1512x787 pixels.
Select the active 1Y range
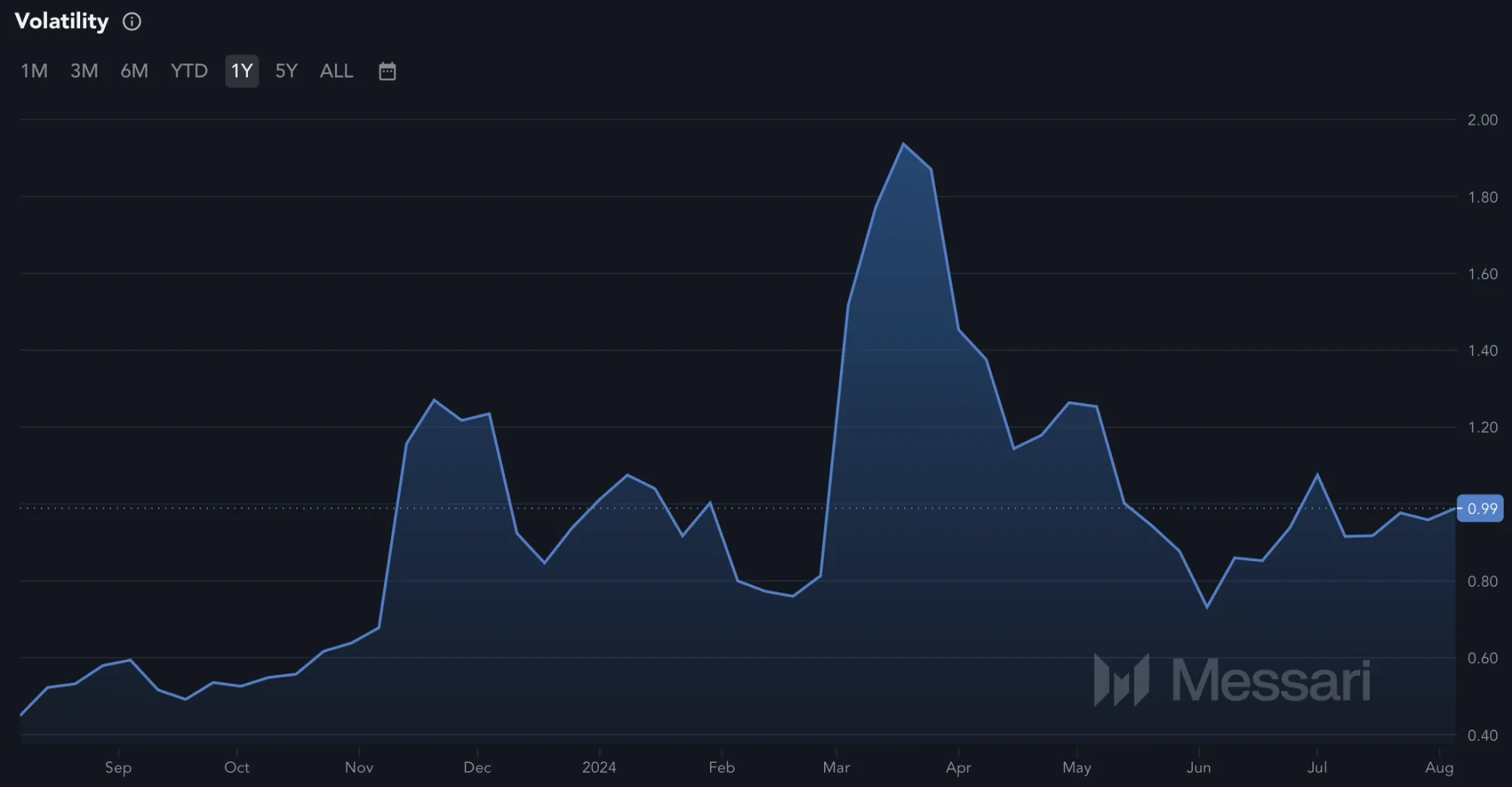[x=242, y=71]
